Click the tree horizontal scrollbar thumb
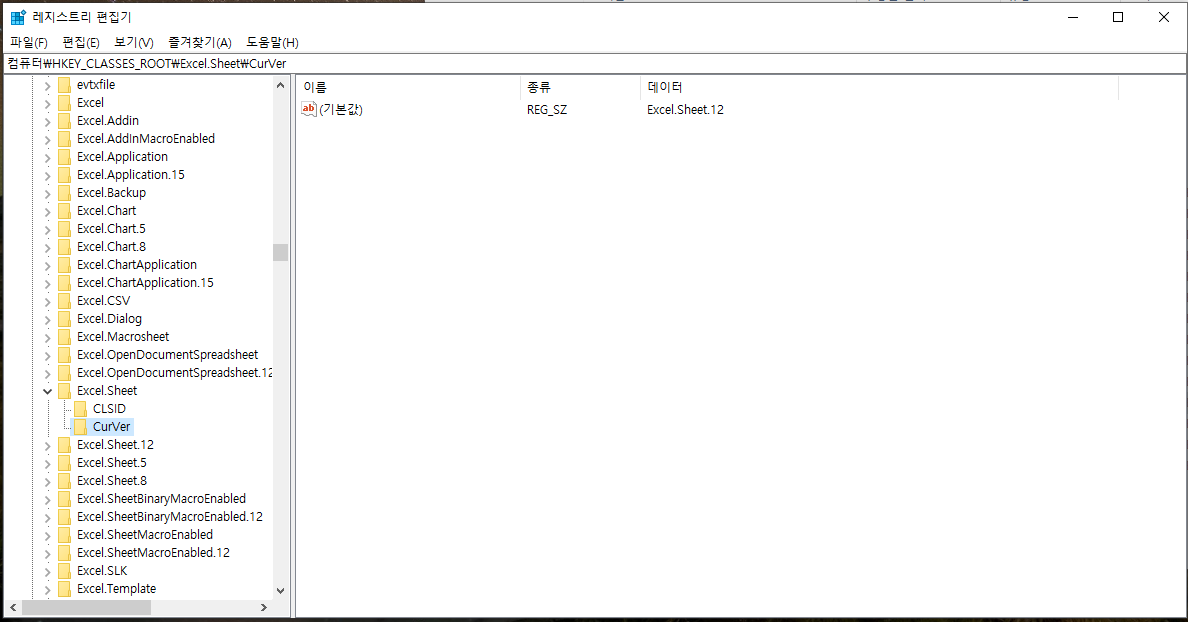Viewport: 1188px width, 622px height. tap(86, 608)
